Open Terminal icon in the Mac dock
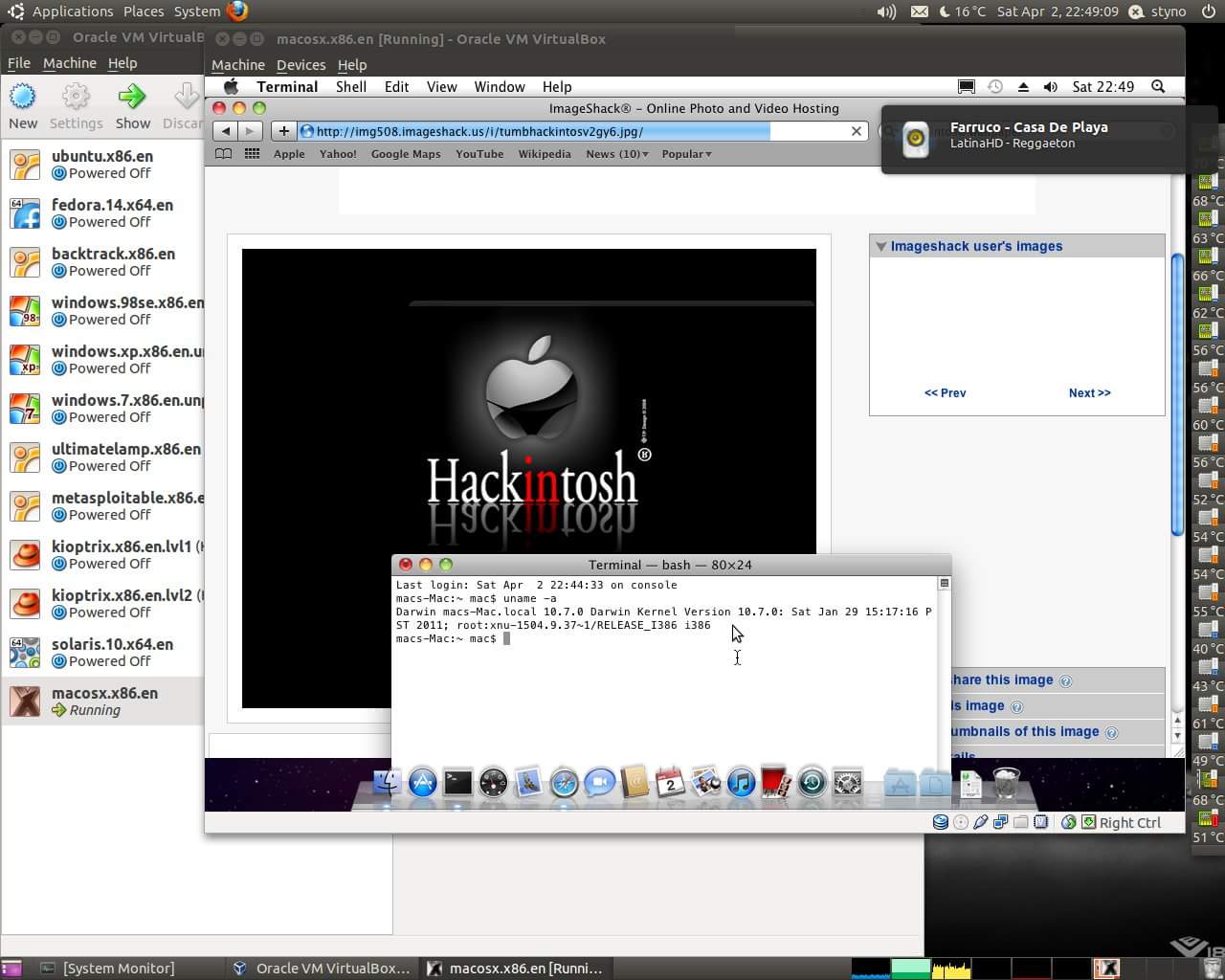This screenshot has width=1225, height=980. point(457,783)
